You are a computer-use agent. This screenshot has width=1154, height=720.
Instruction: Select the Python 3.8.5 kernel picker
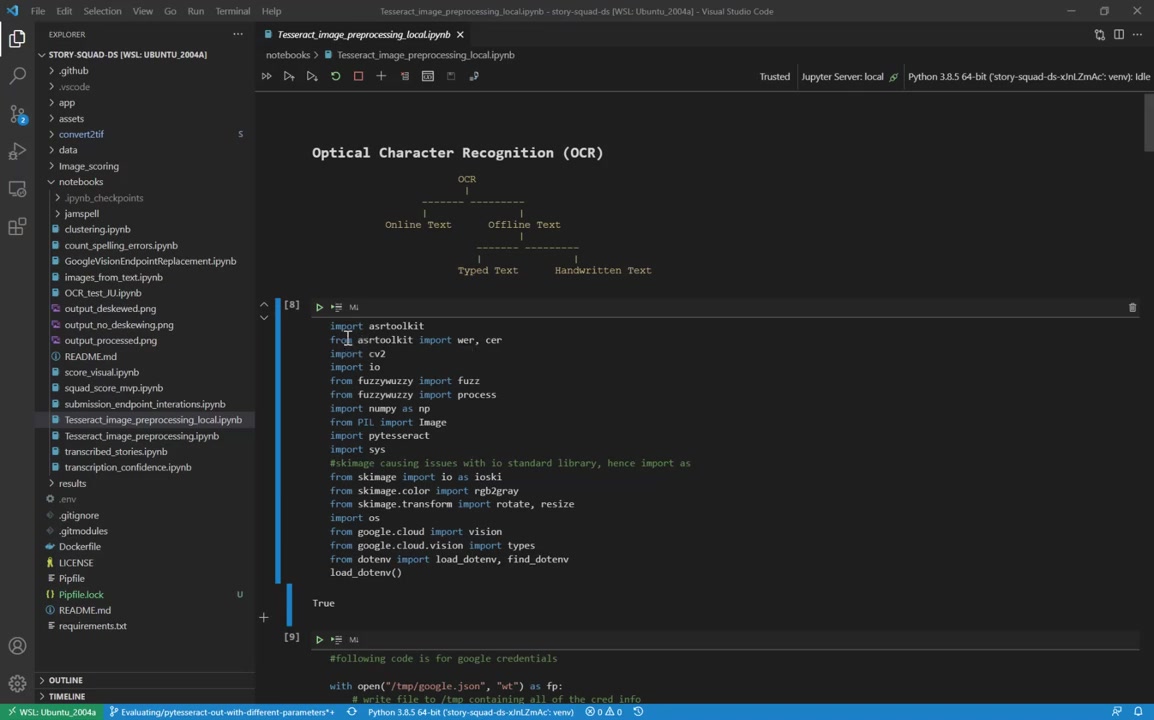[x=1028, y=76]
